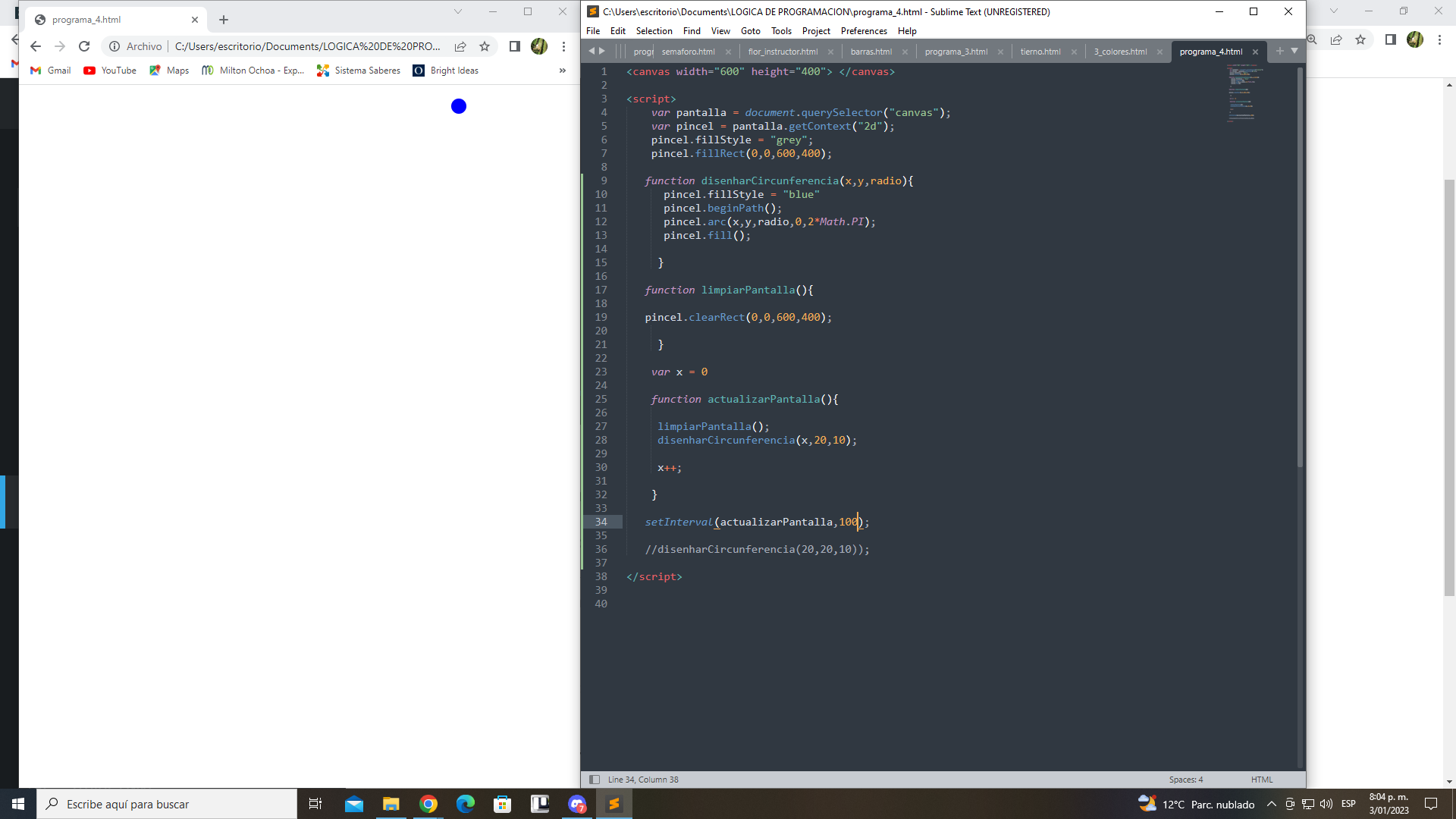
Task: Toggle Sublime sidebar panel switcher icon
Action: click(x=595, y=780)
